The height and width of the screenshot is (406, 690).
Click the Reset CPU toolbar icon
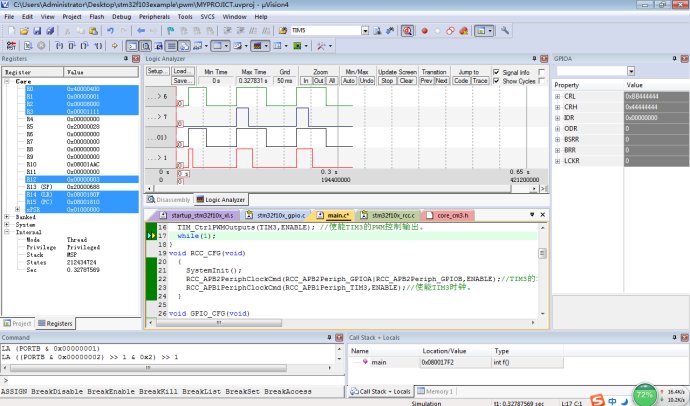pyautogui.click(x=9, y=46)
